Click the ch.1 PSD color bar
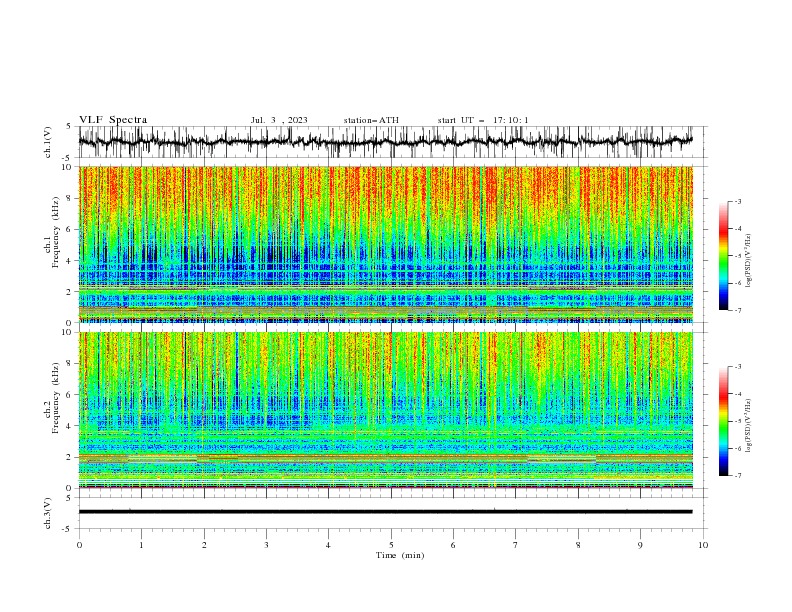Viewport: 792px width, 612px height. [723, 256]
